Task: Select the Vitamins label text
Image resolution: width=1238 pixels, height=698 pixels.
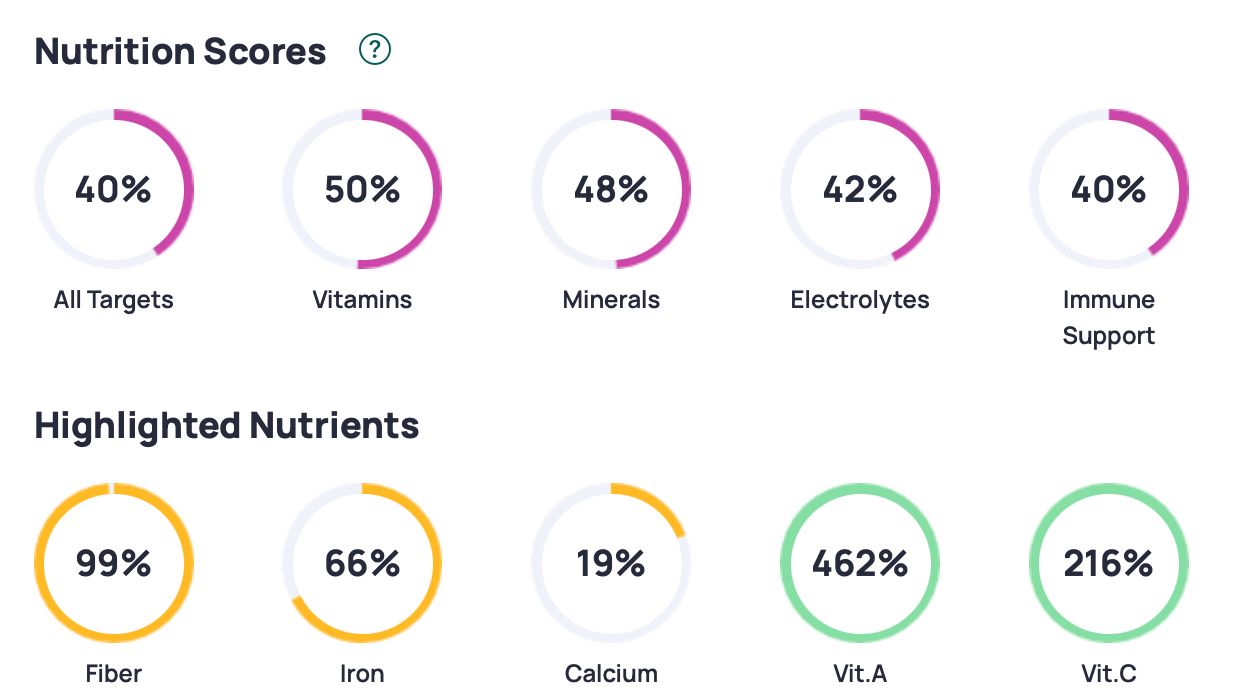Action: click(362, 300)
